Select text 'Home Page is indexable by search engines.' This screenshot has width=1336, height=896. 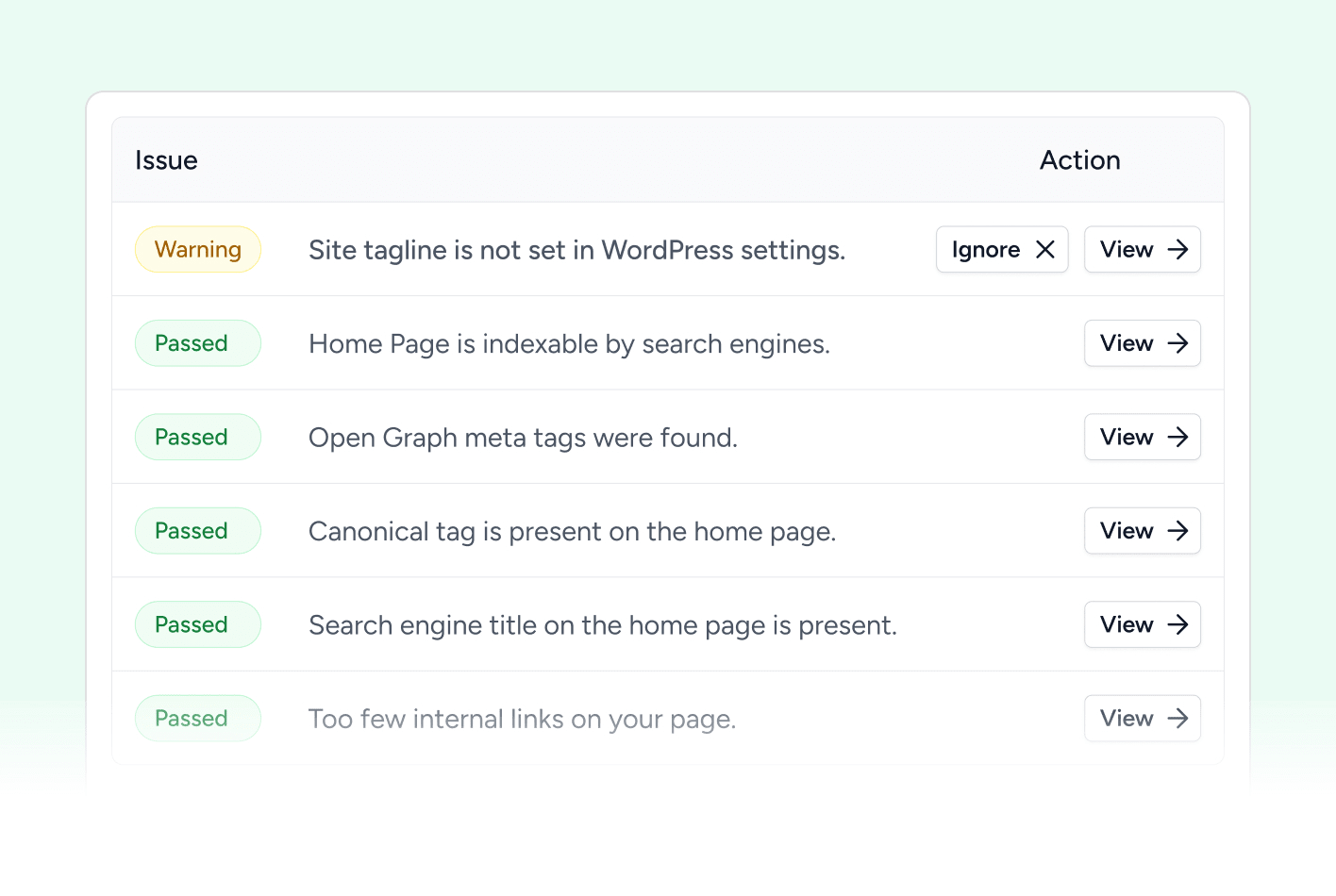point(570,344)
